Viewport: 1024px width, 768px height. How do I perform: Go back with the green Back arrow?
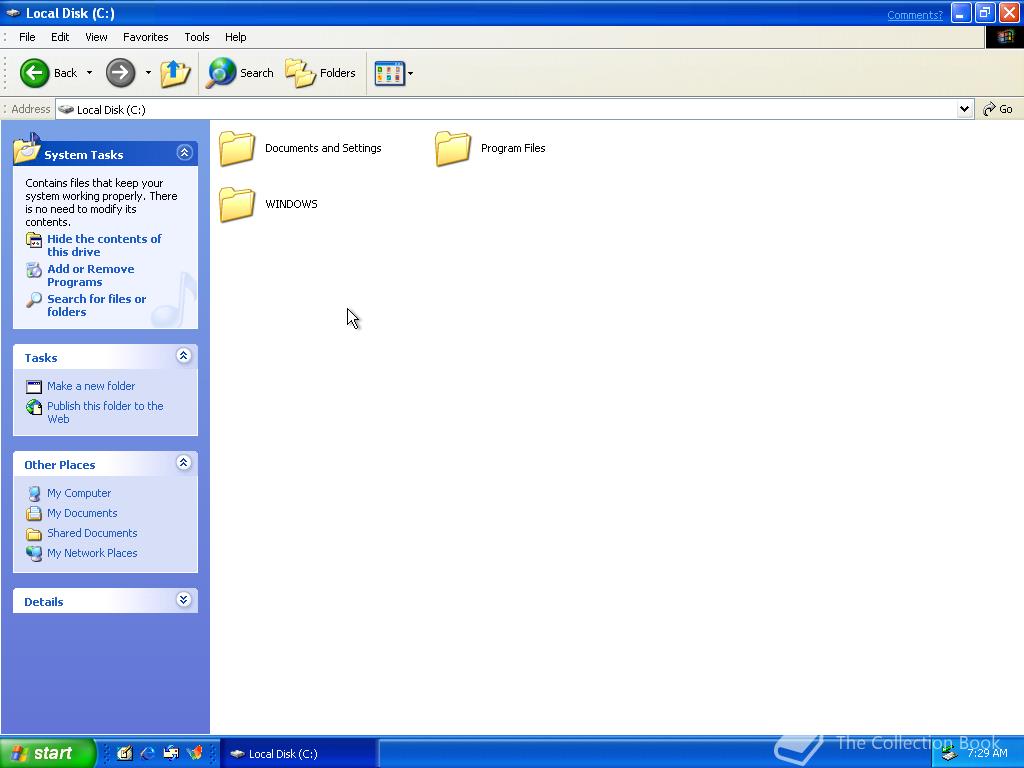pos(48,72)
